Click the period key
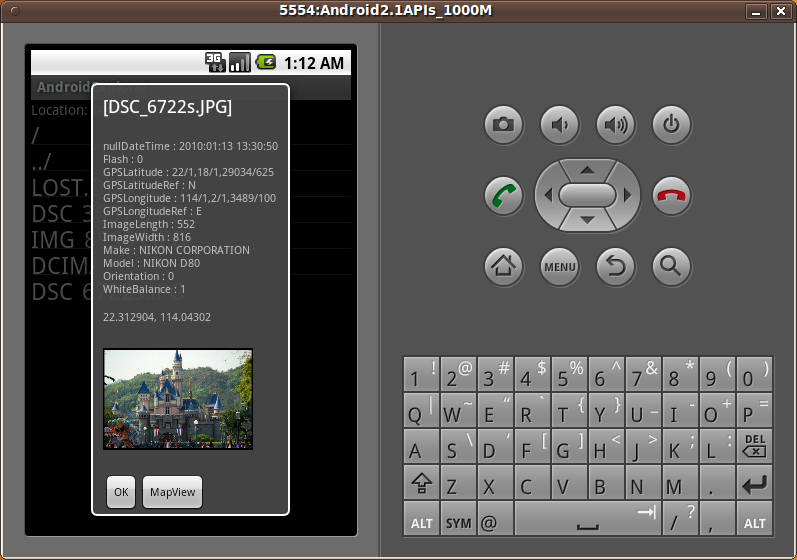The image size is (797, 560). (717, 483)
